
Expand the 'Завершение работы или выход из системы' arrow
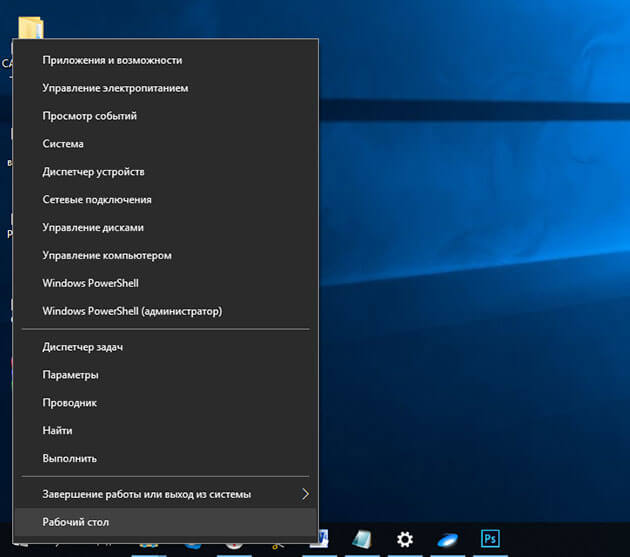tap(305, 494)
